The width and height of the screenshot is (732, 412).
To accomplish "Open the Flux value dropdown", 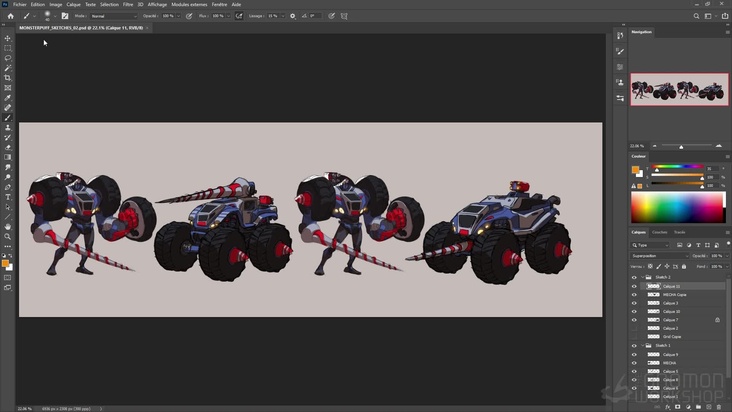I will click(x=228, y=16).
